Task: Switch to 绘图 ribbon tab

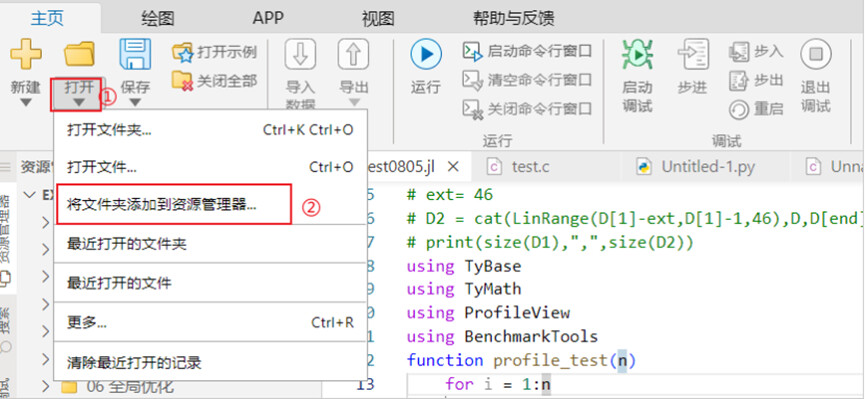Action: 157,18
